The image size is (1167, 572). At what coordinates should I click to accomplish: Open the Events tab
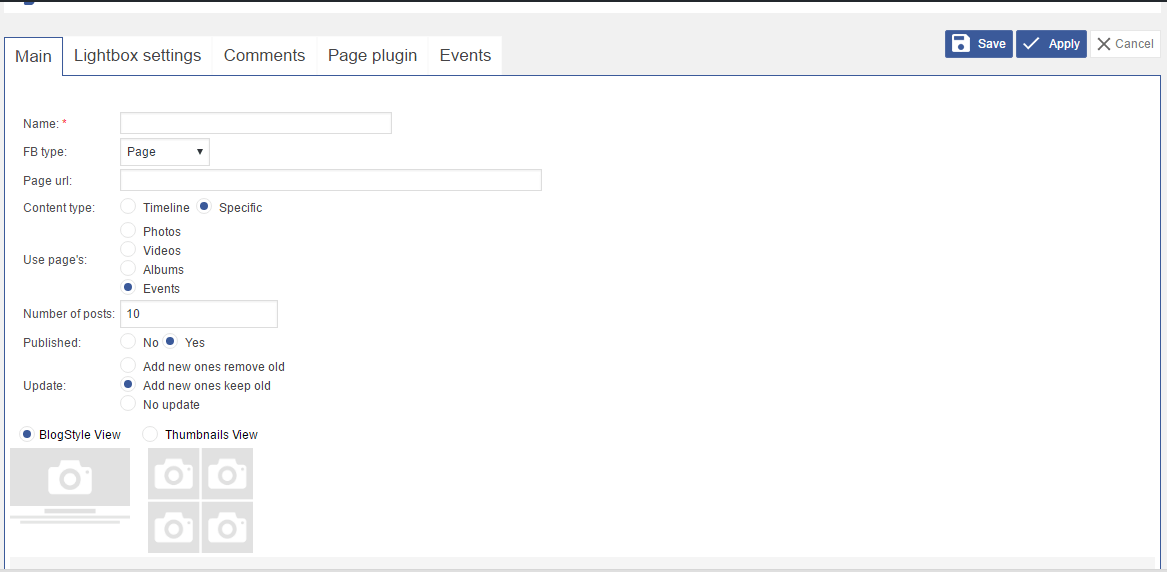coord(465,56)
